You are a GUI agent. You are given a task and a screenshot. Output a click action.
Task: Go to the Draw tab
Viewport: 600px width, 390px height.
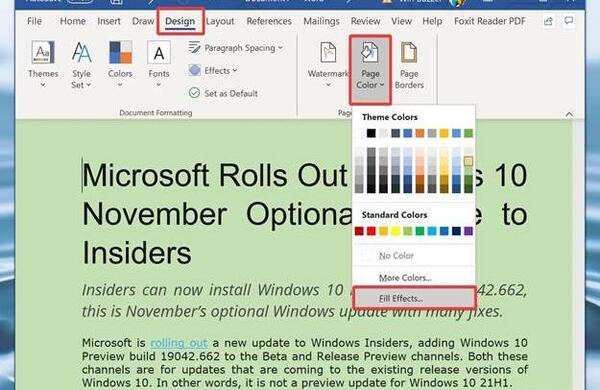tap(143, 21)
